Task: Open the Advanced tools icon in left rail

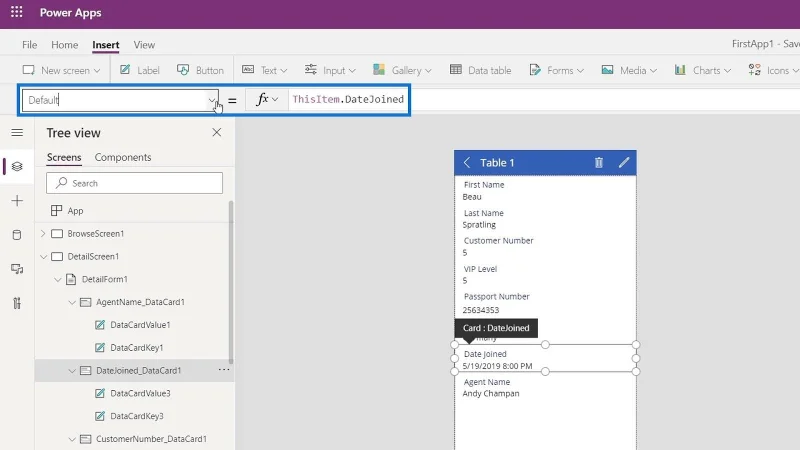Action: pyautogui.click(x=17, y=303)
